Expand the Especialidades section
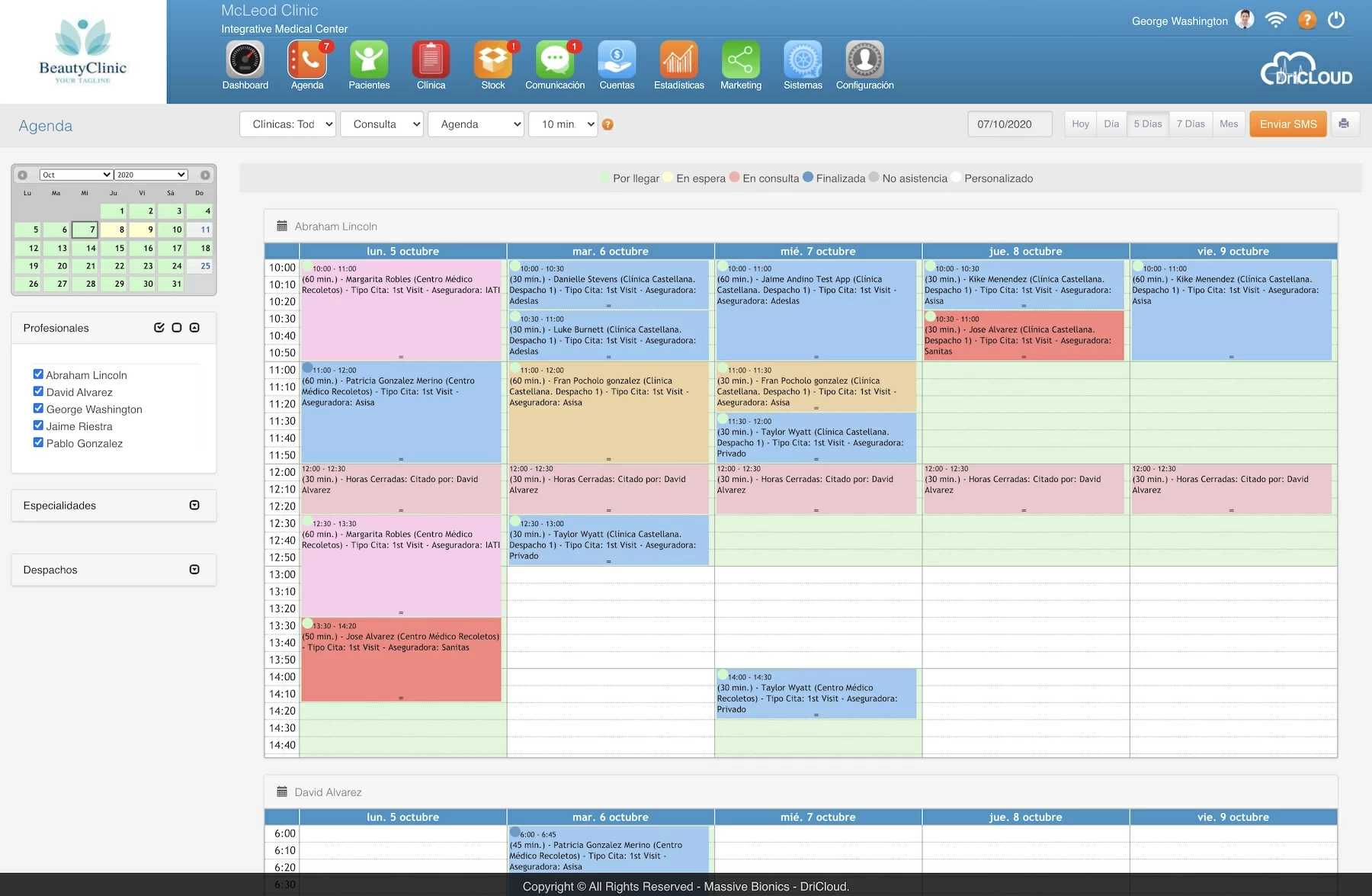The height and width of the screenshot is (896, 1372). tap(194, 505)
